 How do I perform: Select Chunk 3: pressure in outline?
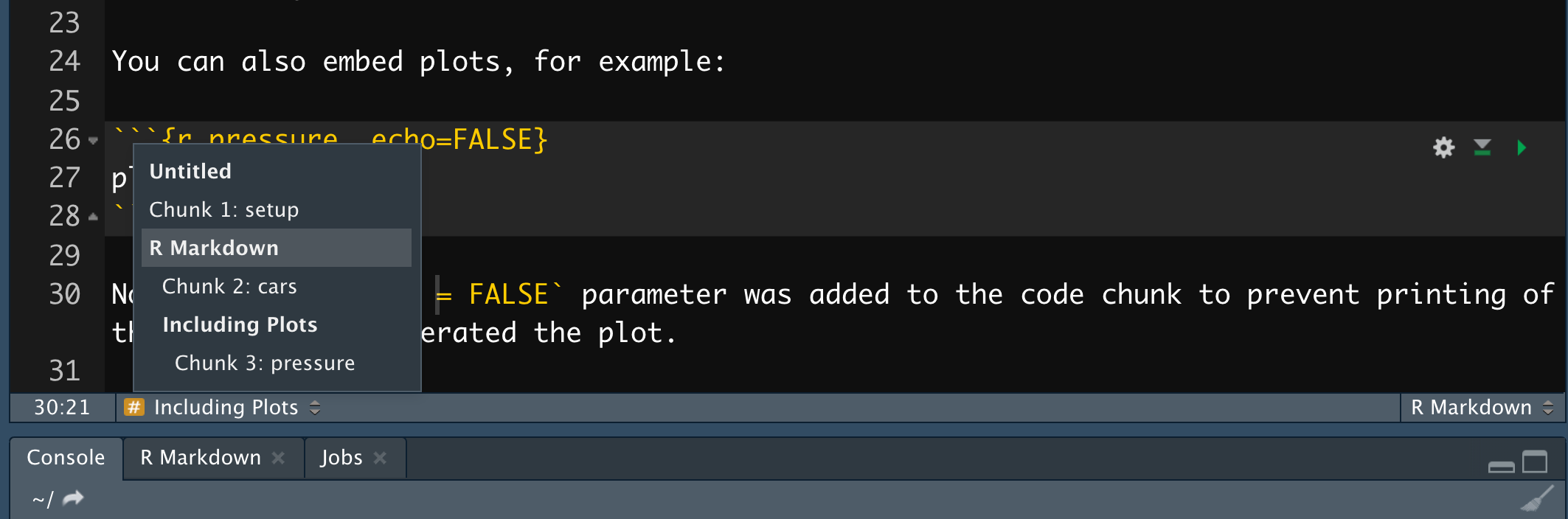264,363
